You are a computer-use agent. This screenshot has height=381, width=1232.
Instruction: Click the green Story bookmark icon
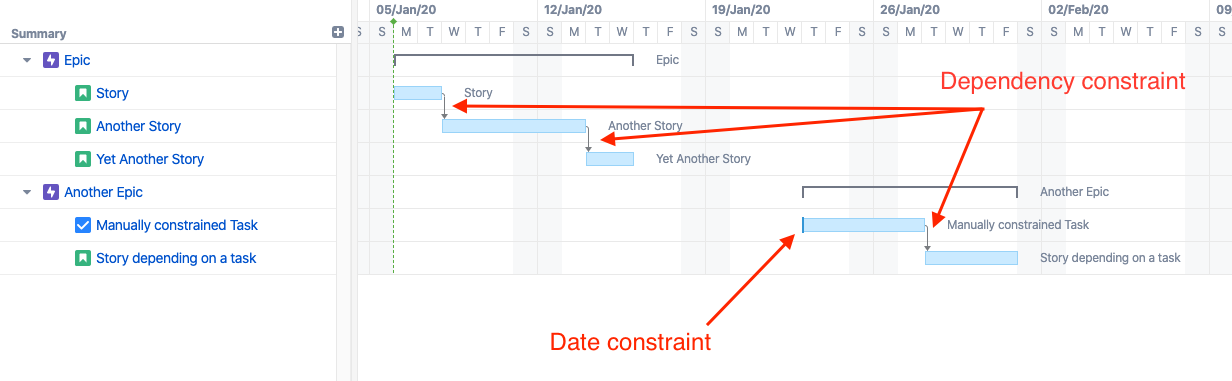coord(83,93)
